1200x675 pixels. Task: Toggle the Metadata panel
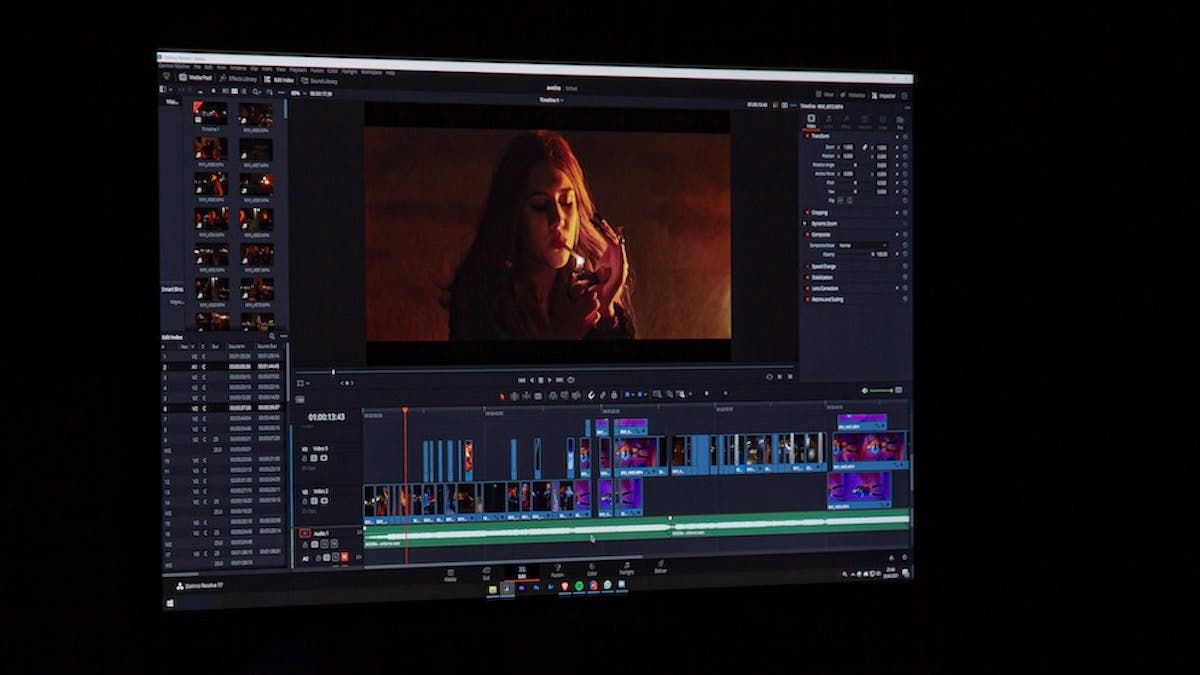854,95
